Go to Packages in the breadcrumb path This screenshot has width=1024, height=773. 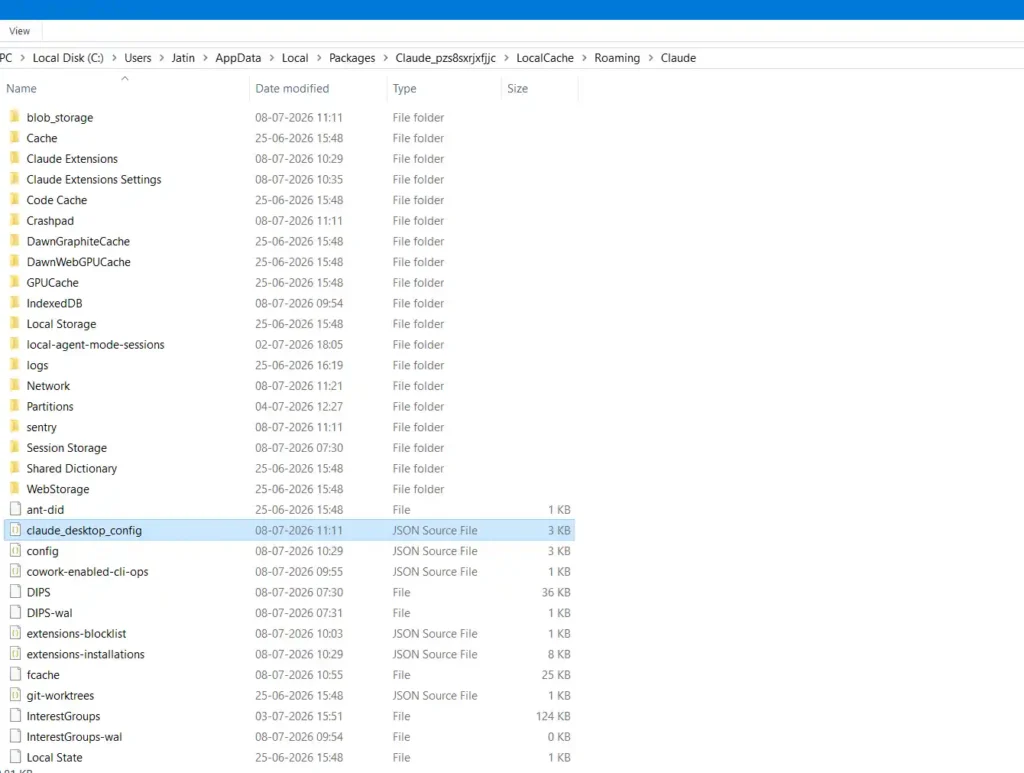coord(352,57)
